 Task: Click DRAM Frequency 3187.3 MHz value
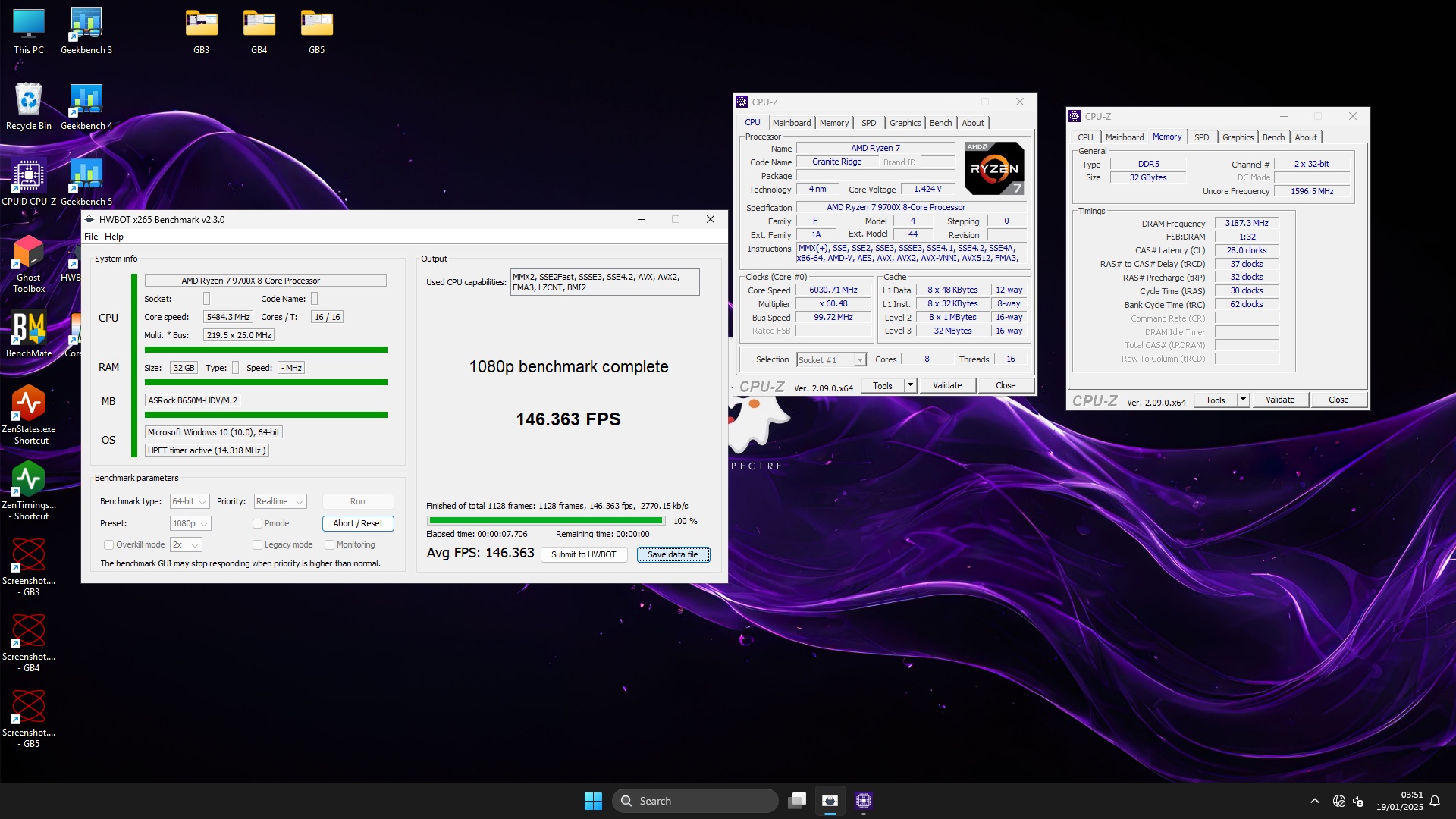point(1247,223)
